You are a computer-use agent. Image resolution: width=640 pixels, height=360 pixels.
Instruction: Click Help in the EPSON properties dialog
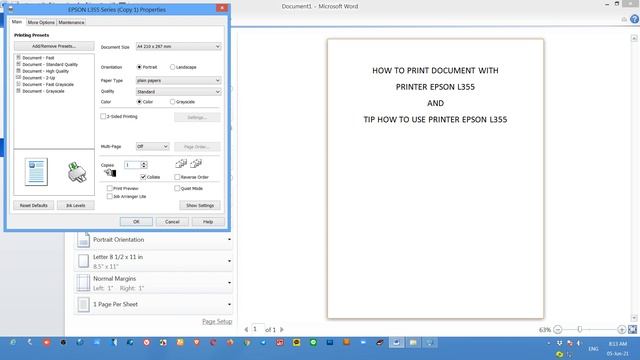[x=208, y=222]
